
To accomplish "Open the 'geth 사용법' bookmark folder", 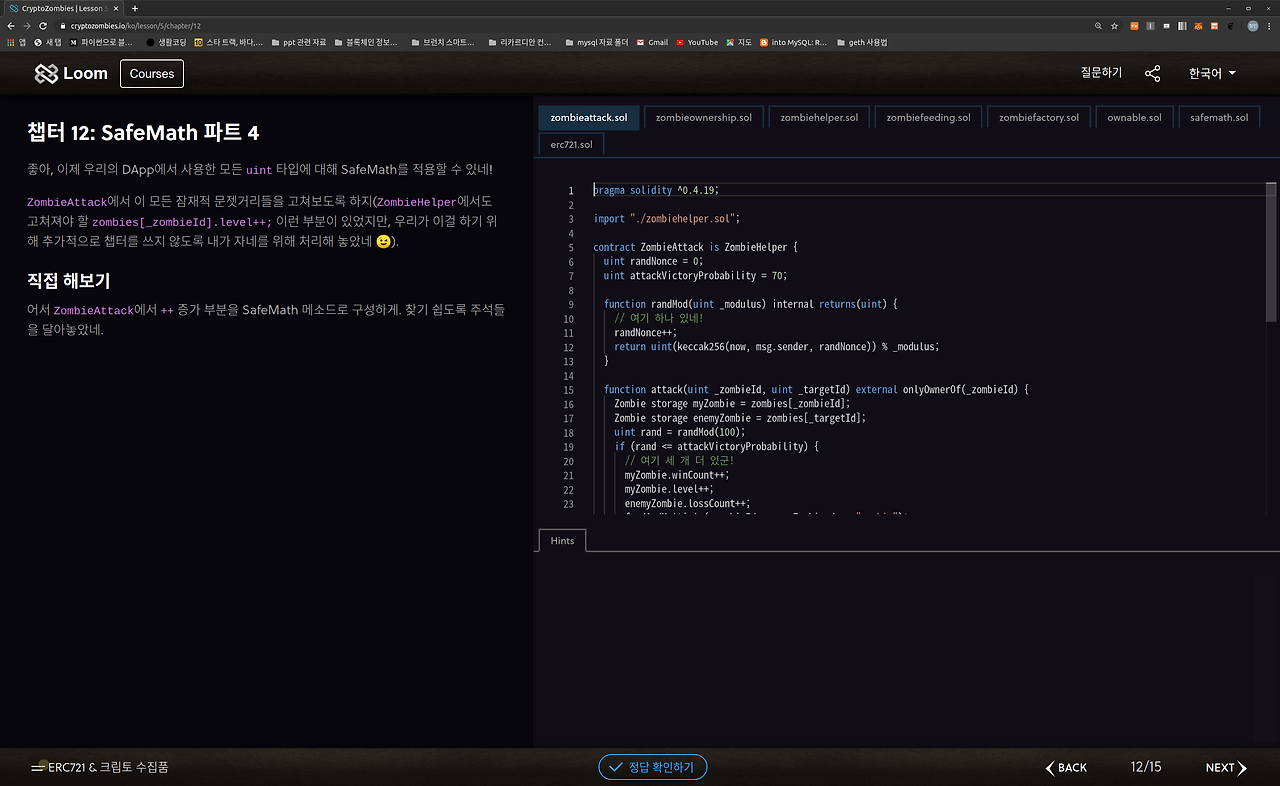I will pyautogui.click(x=862, y=43).
